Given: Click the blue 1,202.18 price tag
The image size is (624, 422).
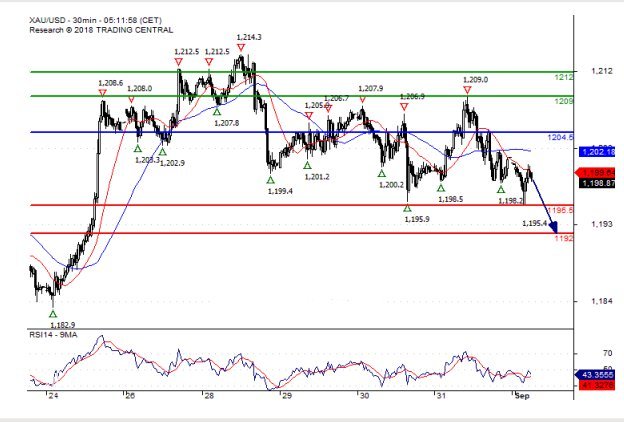Looking at the screenshot, I should (595, 151).
